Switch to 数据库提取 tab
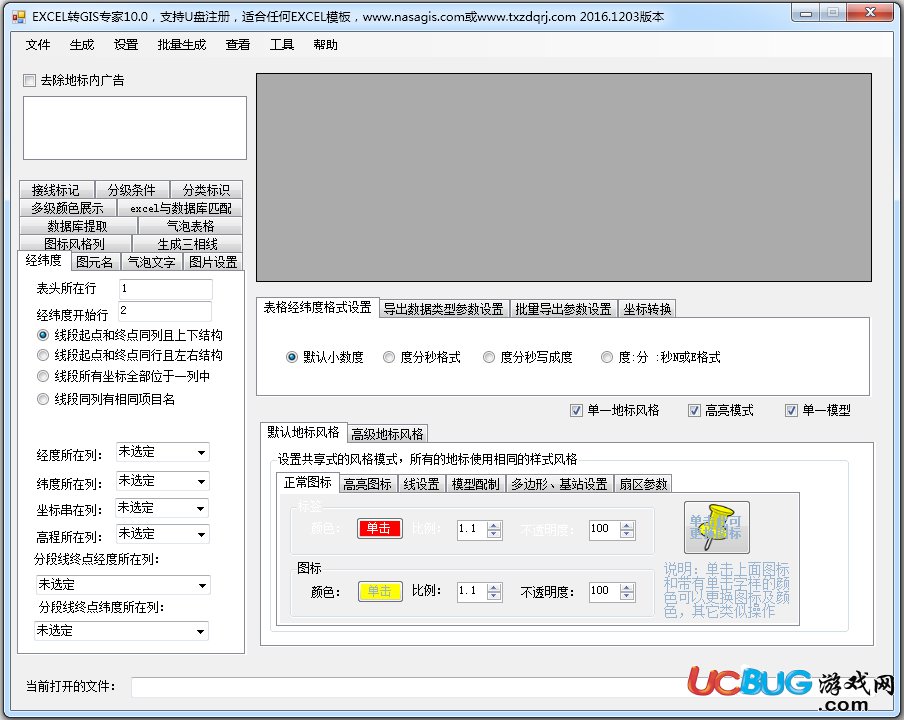Screen dimensions: 904x720 (x=78, y=225)
